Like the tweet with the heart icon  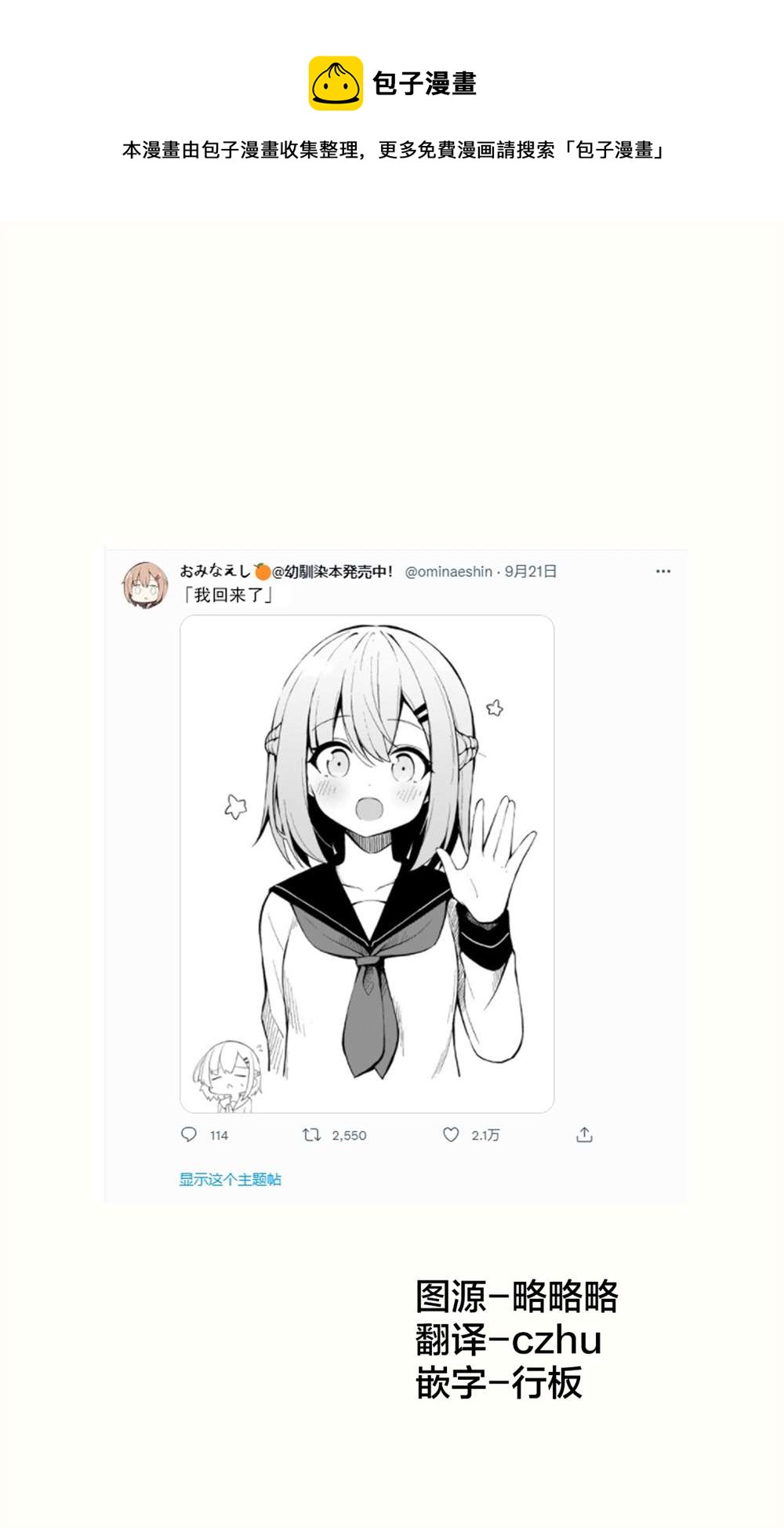point(451,1134)
